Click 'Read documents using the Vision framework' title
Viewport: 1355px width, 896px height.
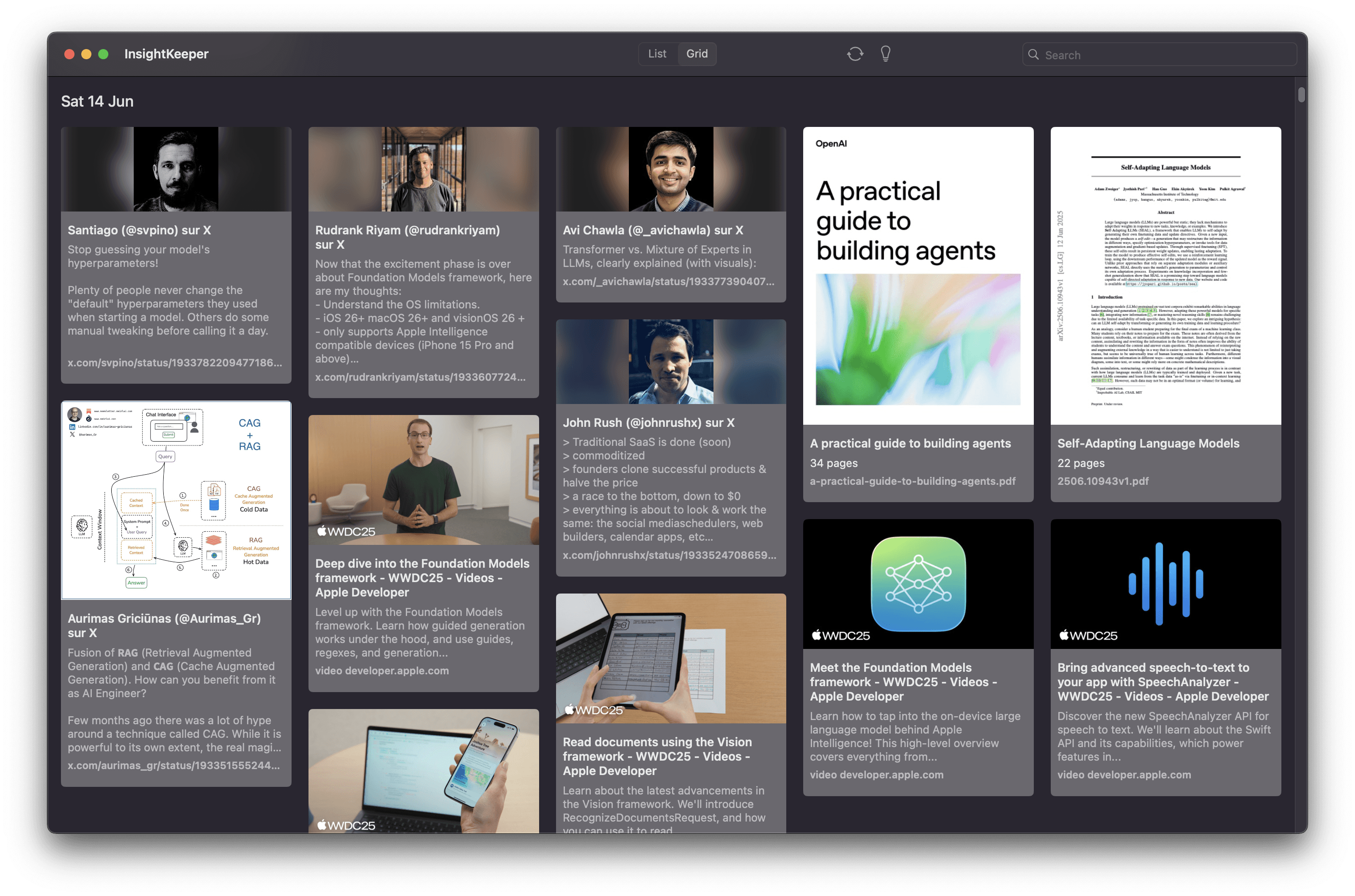coord(657,756)
